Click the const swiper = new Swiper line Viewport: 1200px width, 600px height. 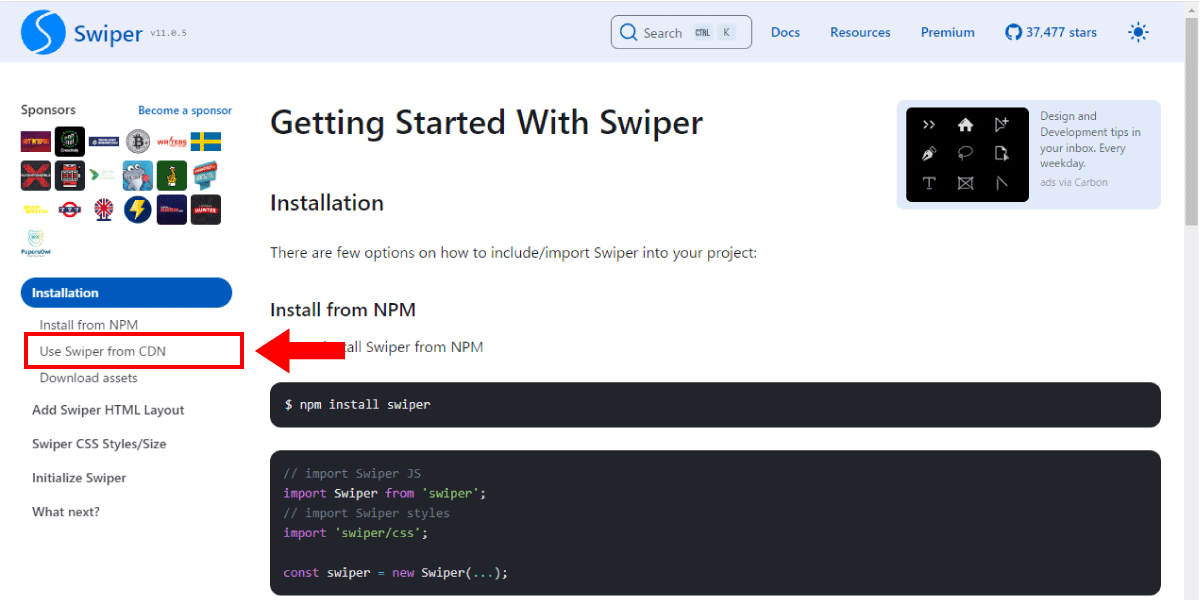(396, 573)
